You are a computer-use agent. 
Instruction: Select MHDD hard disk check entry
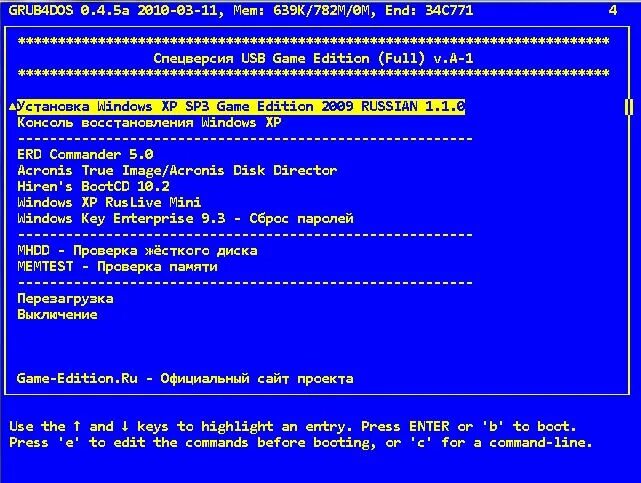tap(137, 250)
